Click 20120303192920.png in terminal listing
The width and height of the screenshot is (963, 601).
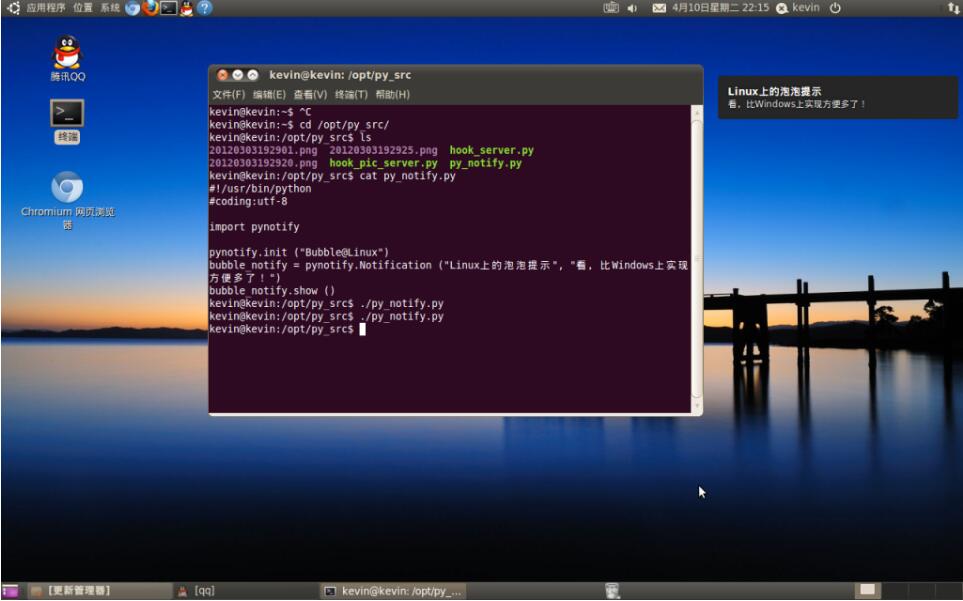pos(263,163)
